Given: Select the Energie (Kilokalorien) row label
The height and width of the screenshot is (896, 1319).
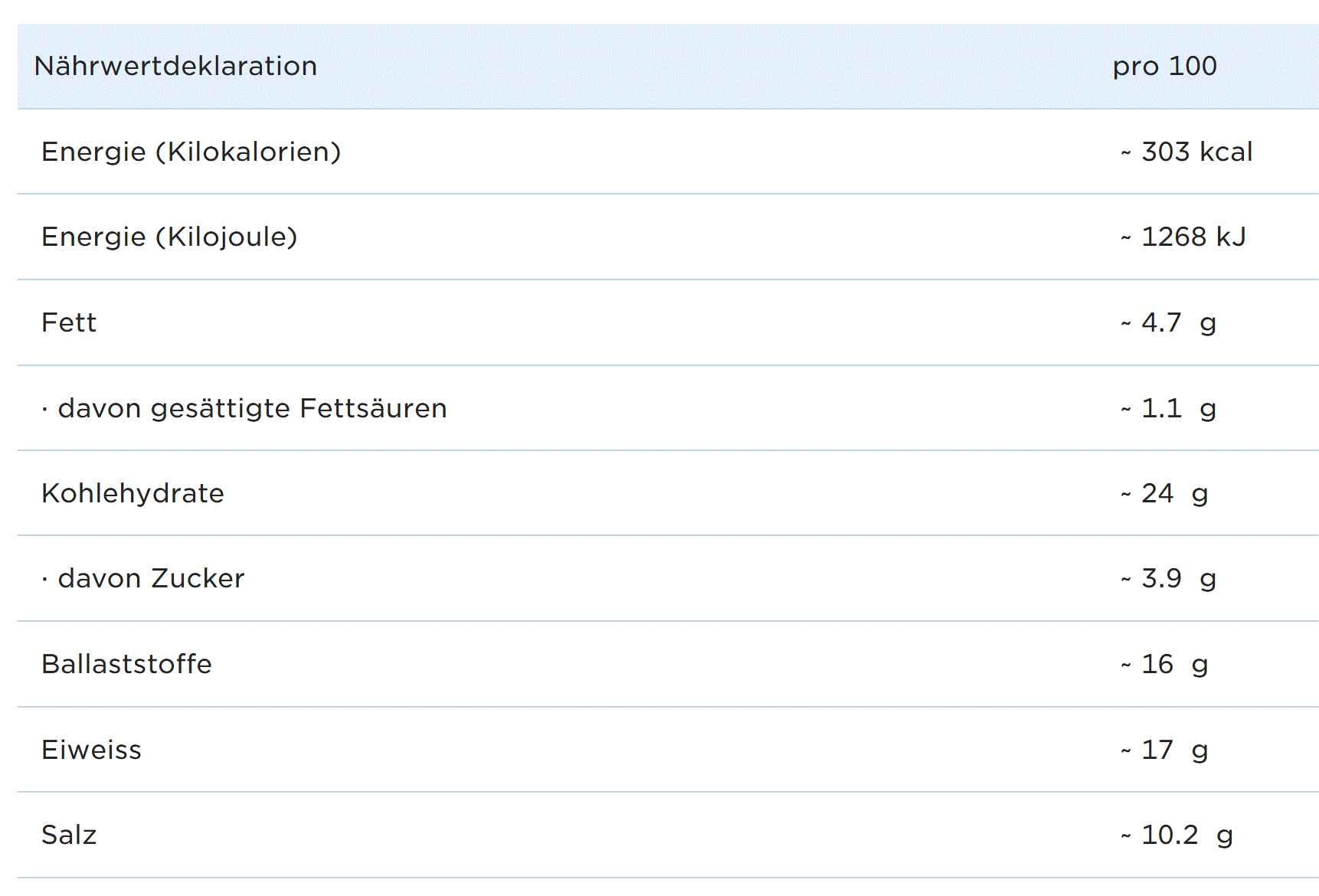Looking at the screenshot, I should (191, 152).
